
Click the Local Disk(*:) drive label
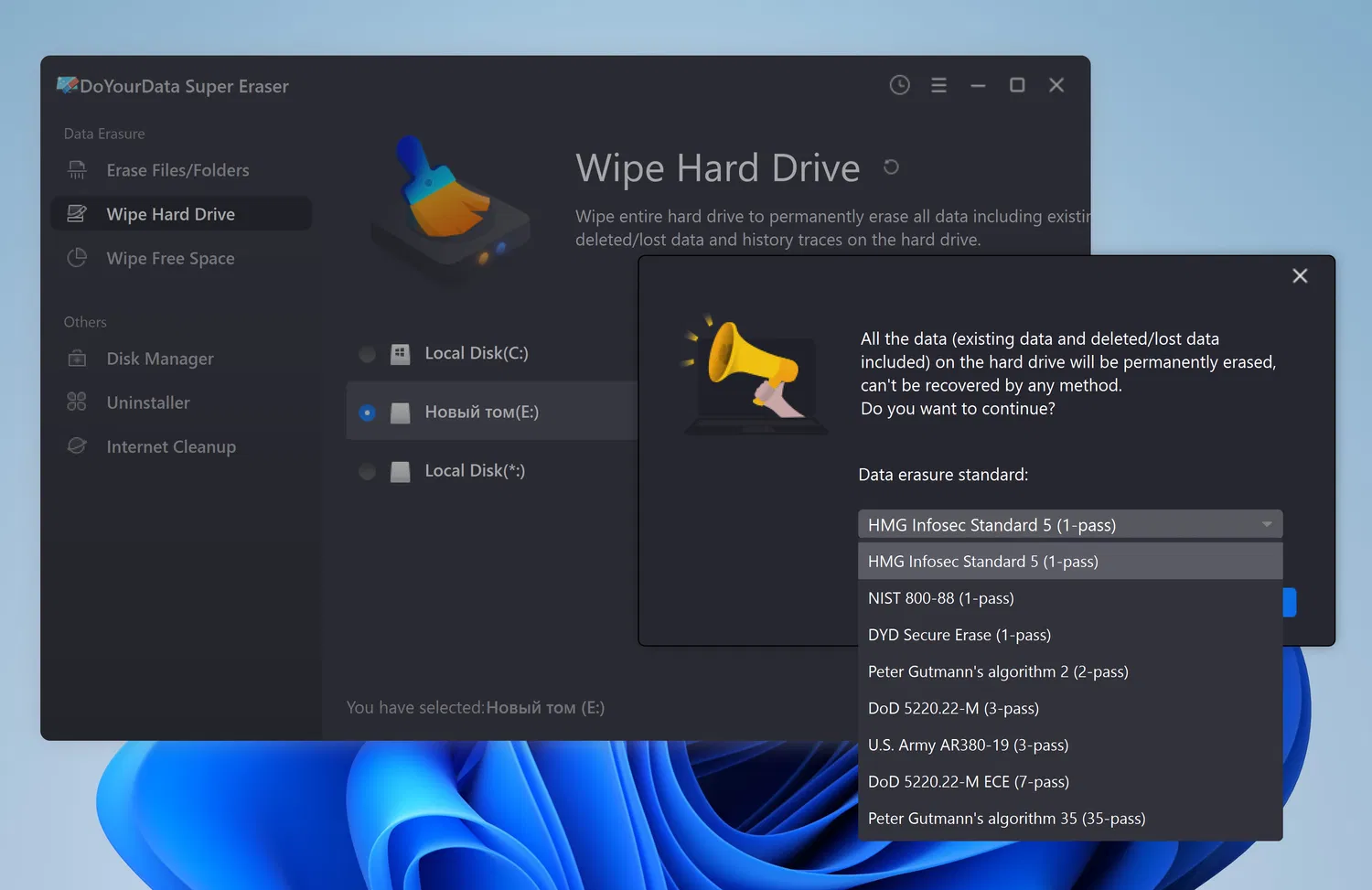click(x=475, y=470)
